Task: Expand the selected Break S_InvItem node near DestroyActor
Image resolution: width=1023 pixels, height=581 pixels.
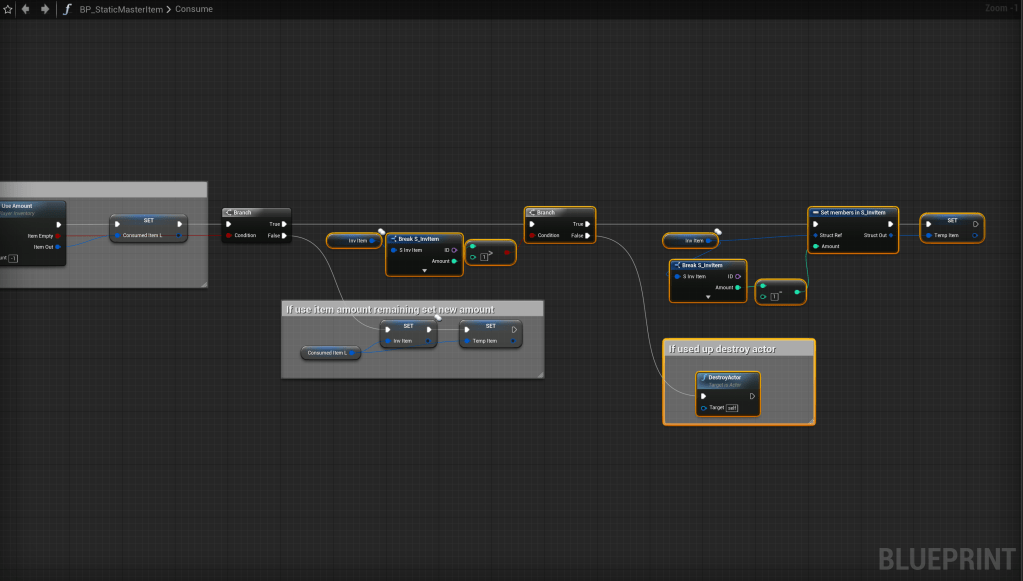Action: coord(707,297)
